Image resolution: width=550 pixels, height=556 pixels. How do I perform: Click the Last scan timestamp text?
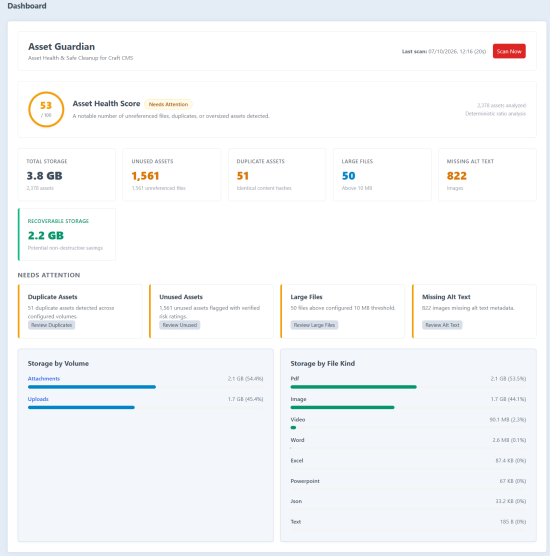pyautogui.click(x=444, y=51)
